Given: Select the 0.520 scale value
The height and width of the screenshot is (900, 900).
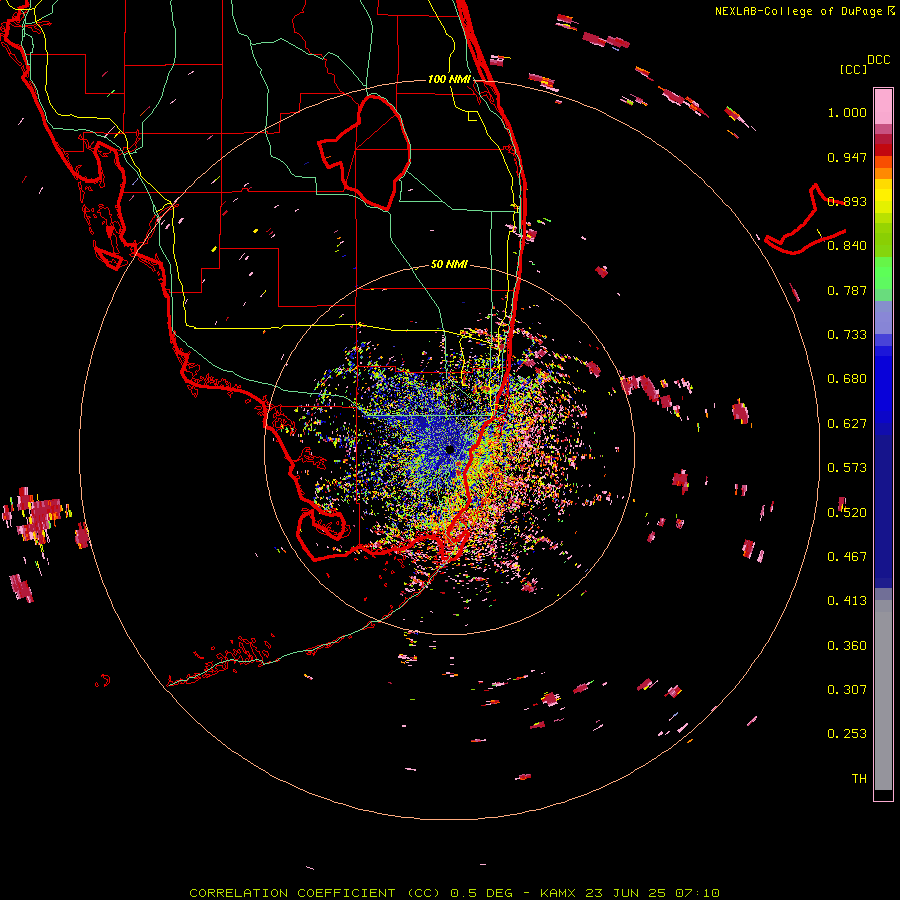Looking at the screenshot, I should coord(847,513).
